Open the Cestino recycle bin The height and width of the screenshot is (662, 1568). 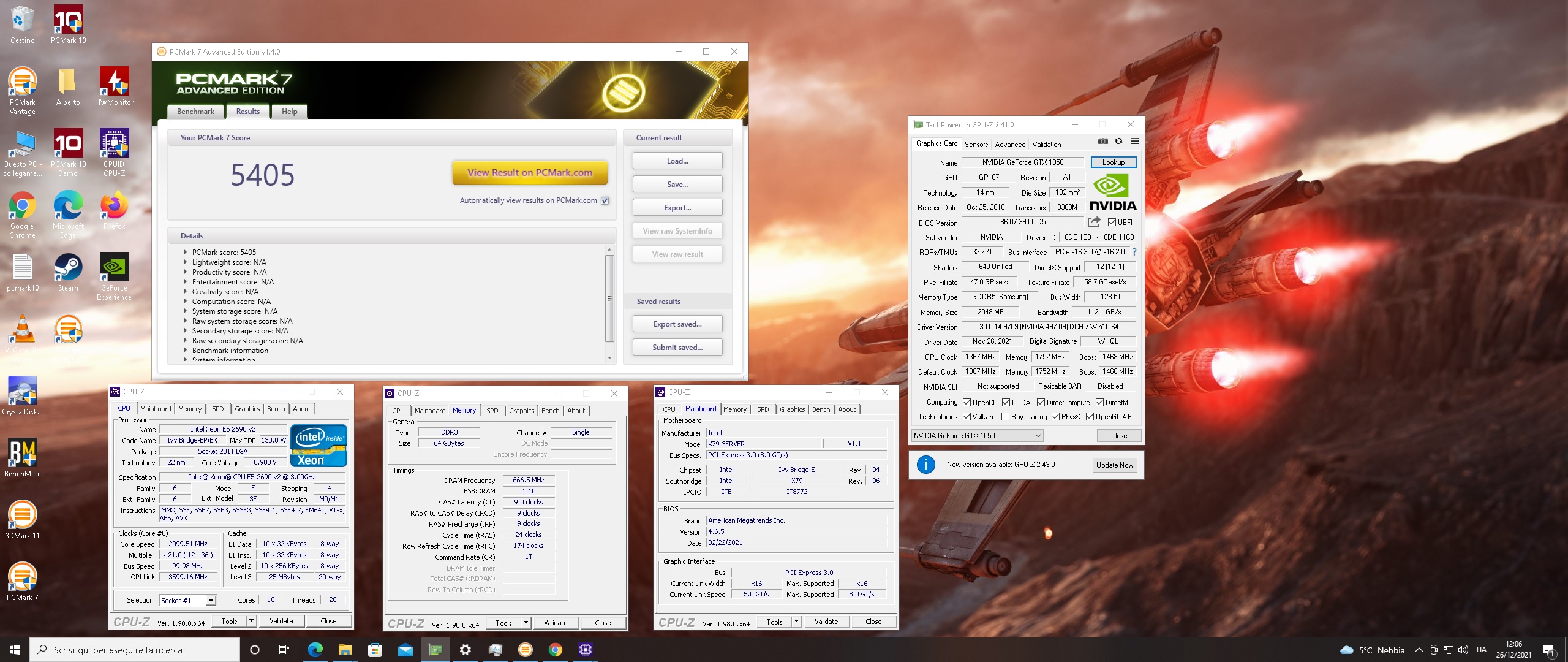(x=22, y=25)
